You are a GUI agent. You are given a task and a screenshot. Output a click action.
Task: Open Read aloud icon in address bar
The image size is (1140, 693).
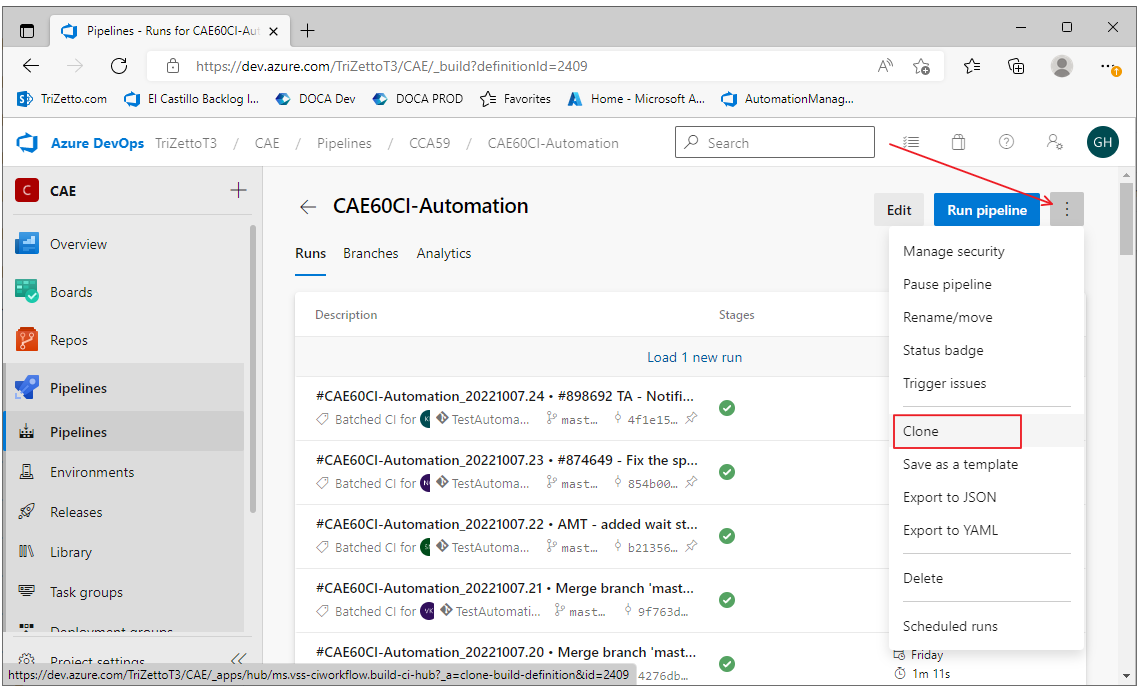tap(885, 66)
